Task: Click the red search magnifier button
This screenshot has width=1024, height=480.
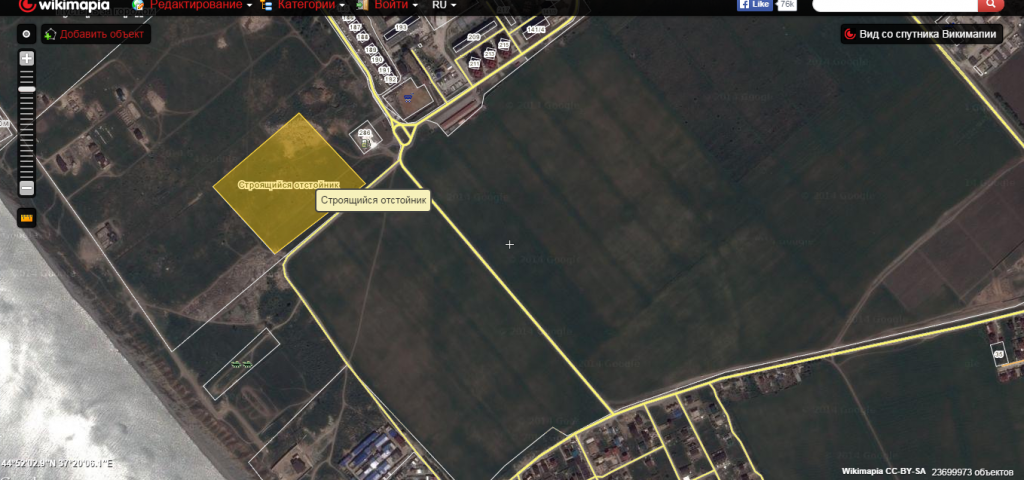Action: pos(990,5)
